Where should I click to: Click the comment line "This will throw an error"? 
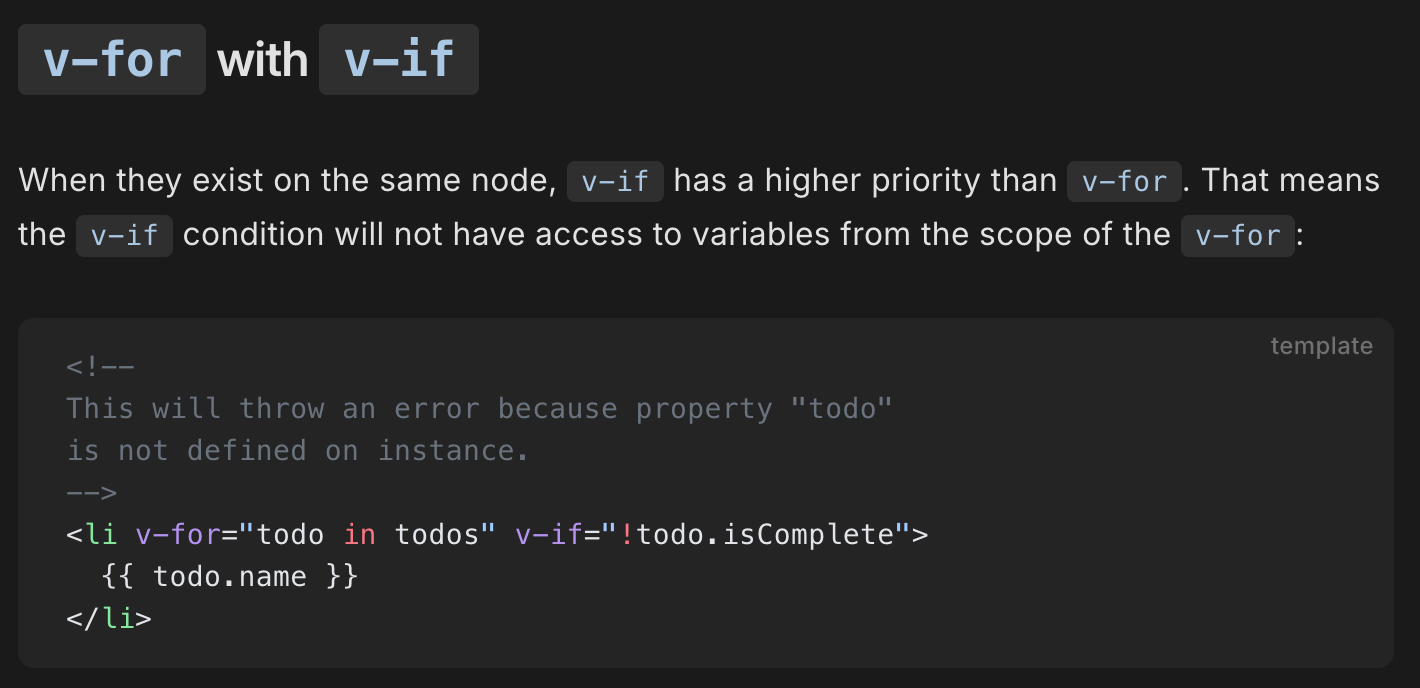coord(479,409)
